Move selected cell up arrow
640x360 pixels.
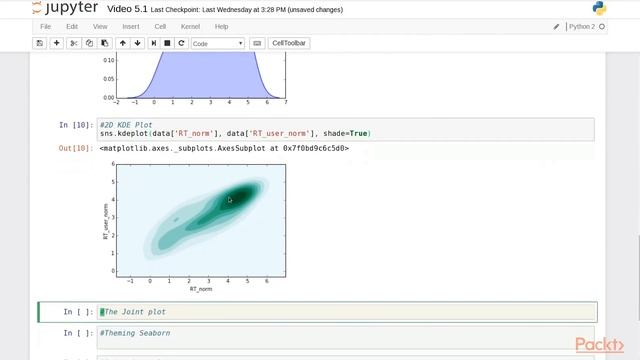coord(122,43)
